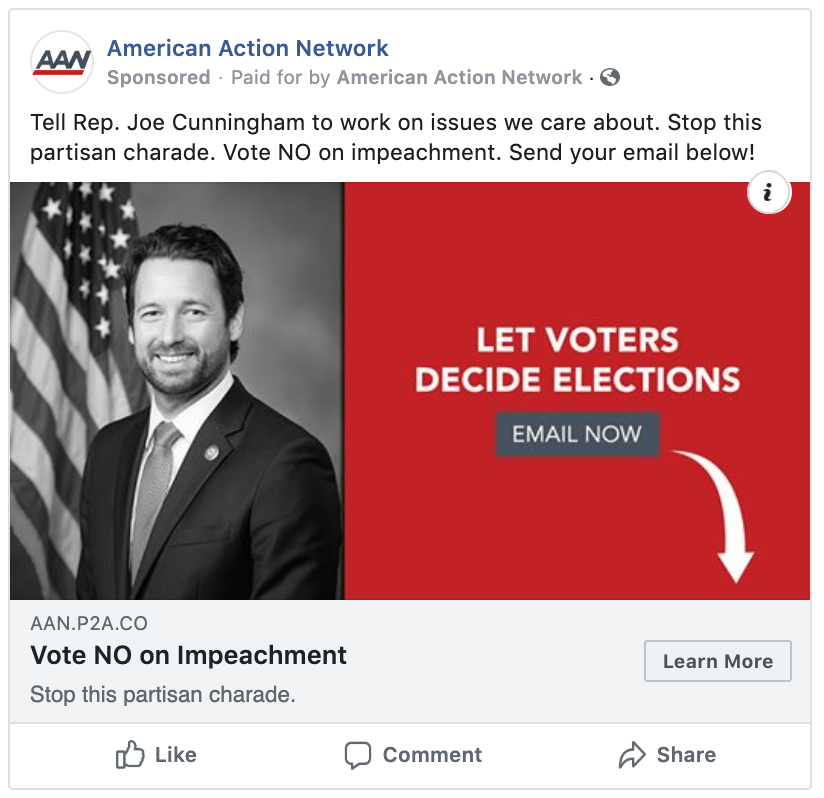Click the "Vote NO on Impeachment" headline
Image resolution: width=824 pixels, height=798 pixels.
189,656
